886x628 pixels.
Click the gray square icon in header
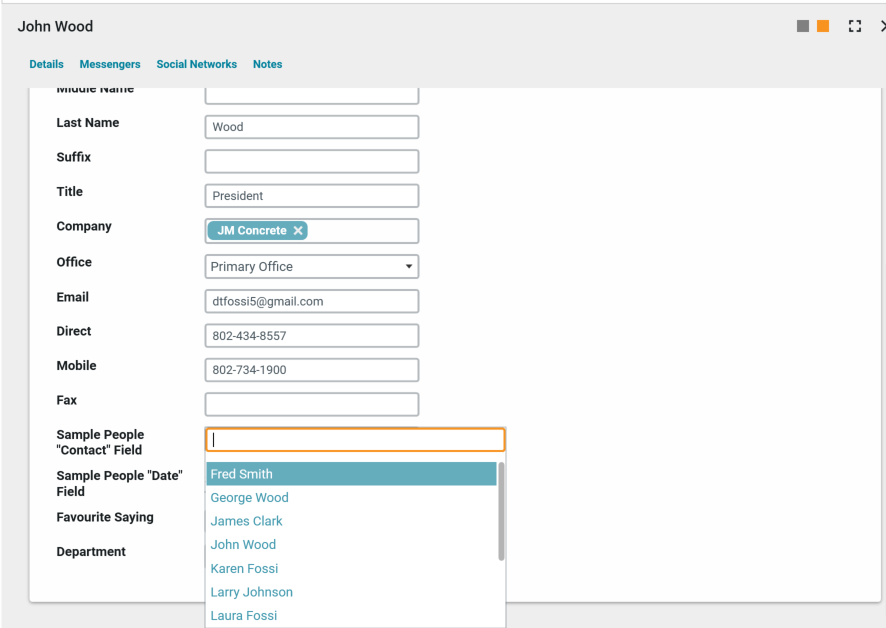tap(803, 27)
